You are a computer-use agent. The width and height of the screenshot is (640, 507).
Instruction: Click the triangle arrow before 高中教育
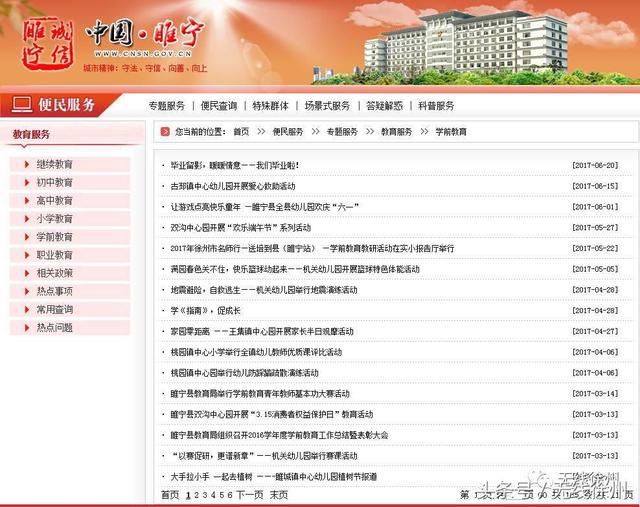coord(27,200)
